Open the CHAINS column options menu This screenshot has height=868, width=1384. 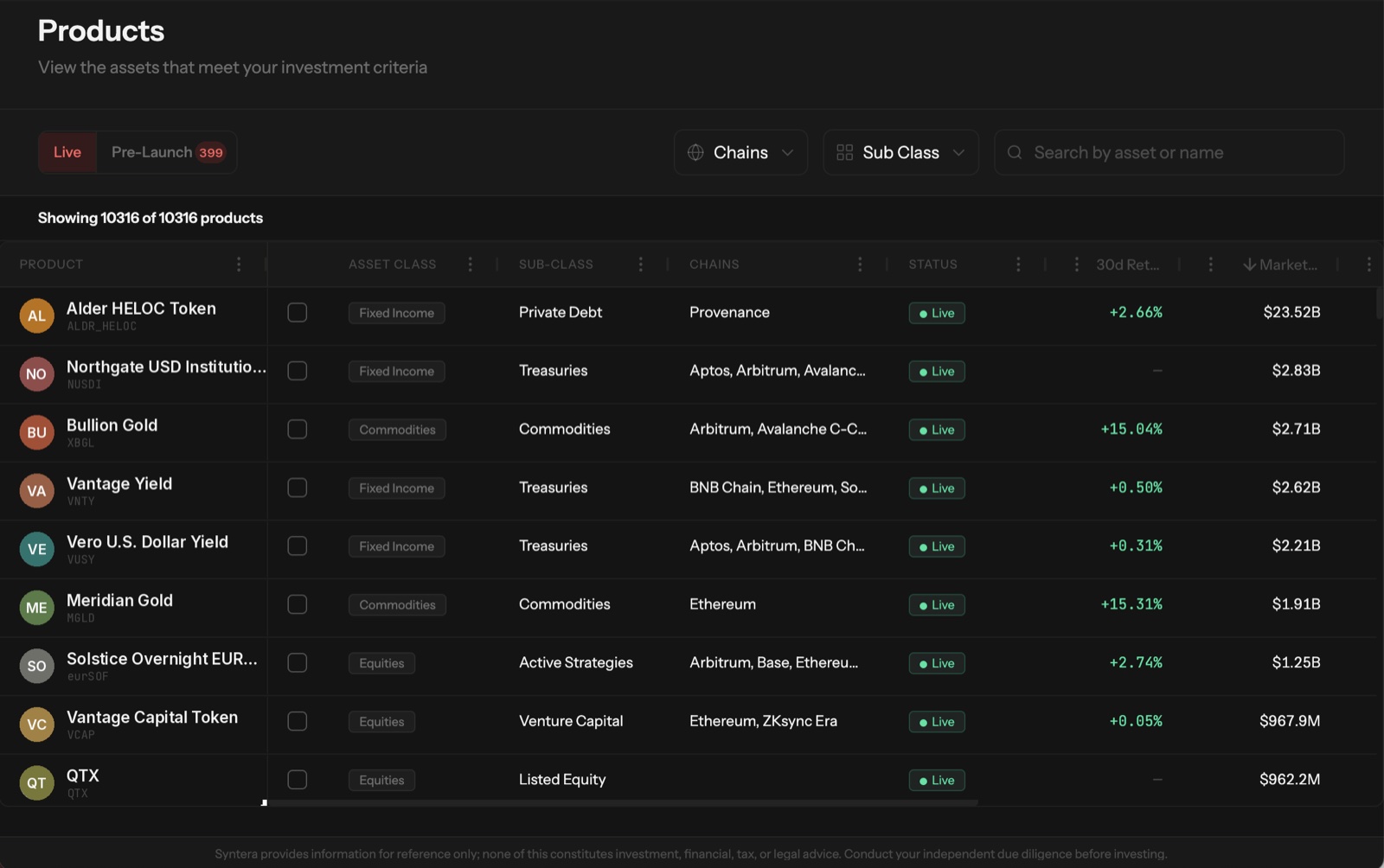tap(859, 265)
